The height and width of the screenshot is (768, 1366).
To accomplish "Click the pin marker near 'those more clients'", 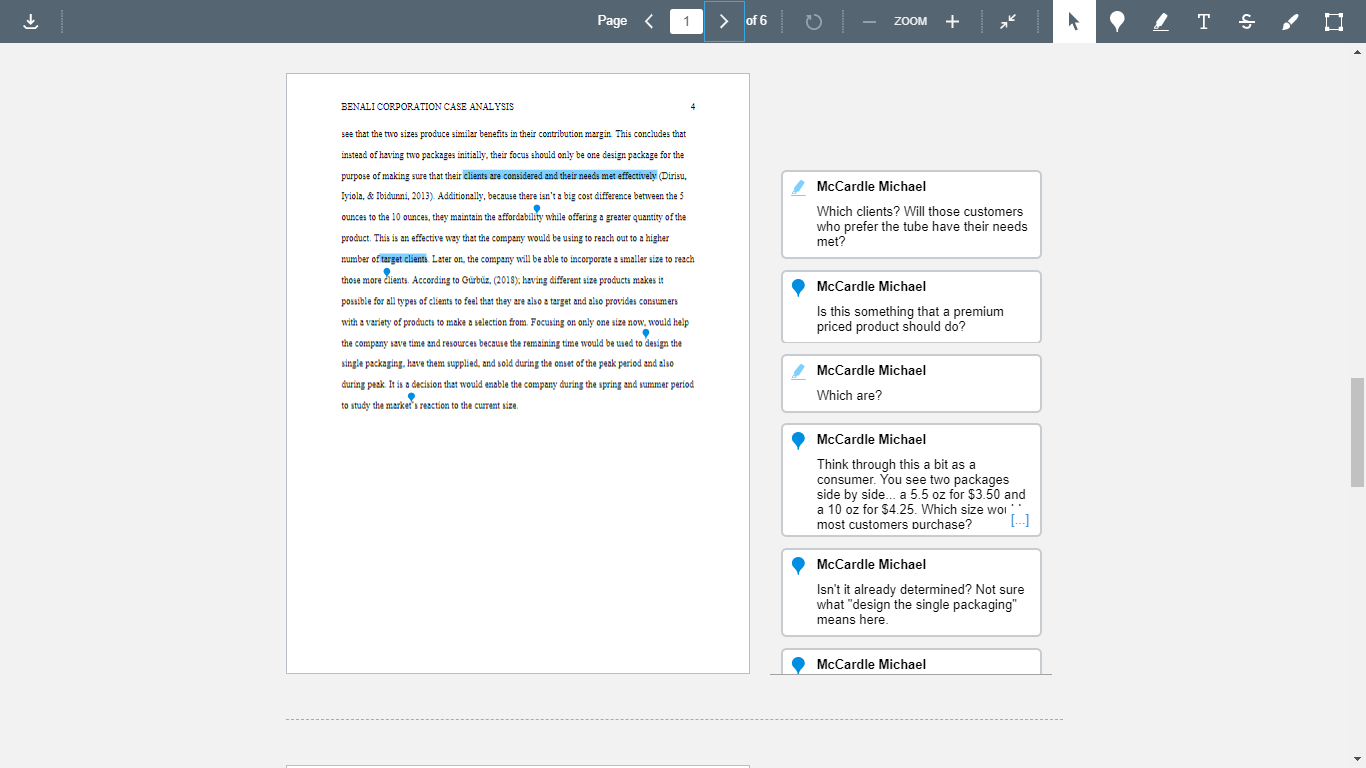I will (387, 272).
